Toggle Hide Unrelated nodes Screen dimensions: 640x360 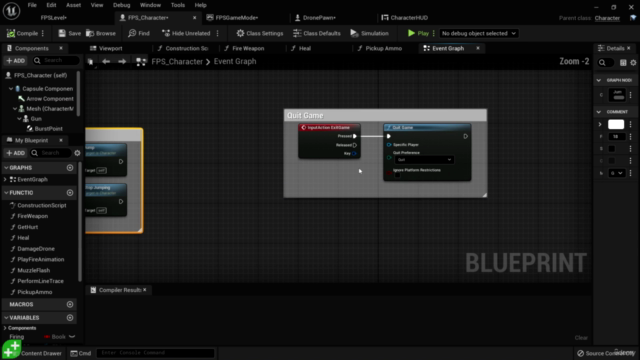click(x=186, y=33)
